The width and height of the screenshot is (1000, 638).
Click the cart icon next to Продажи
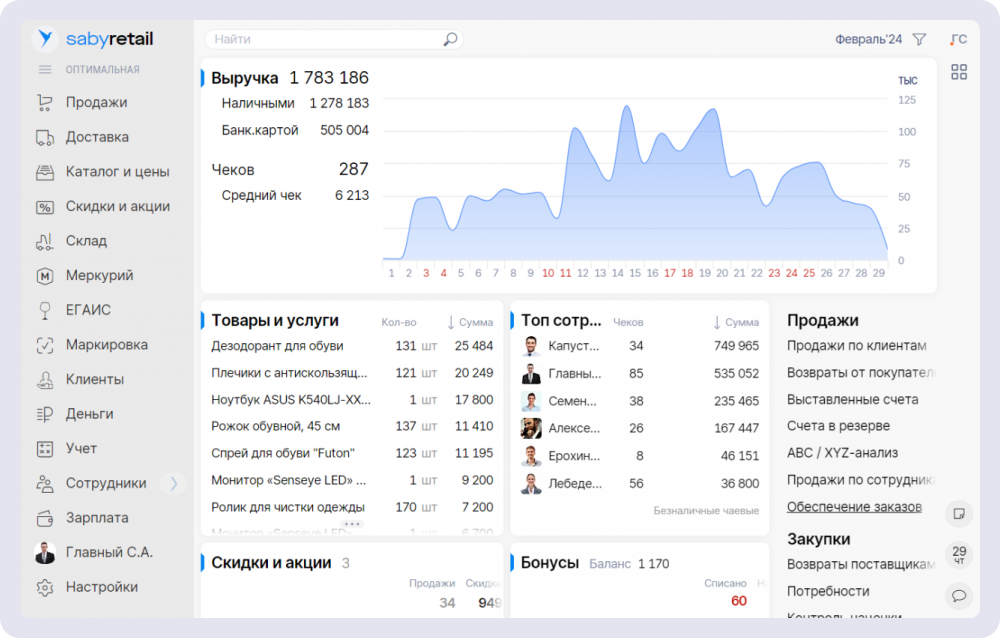point(44,102)
